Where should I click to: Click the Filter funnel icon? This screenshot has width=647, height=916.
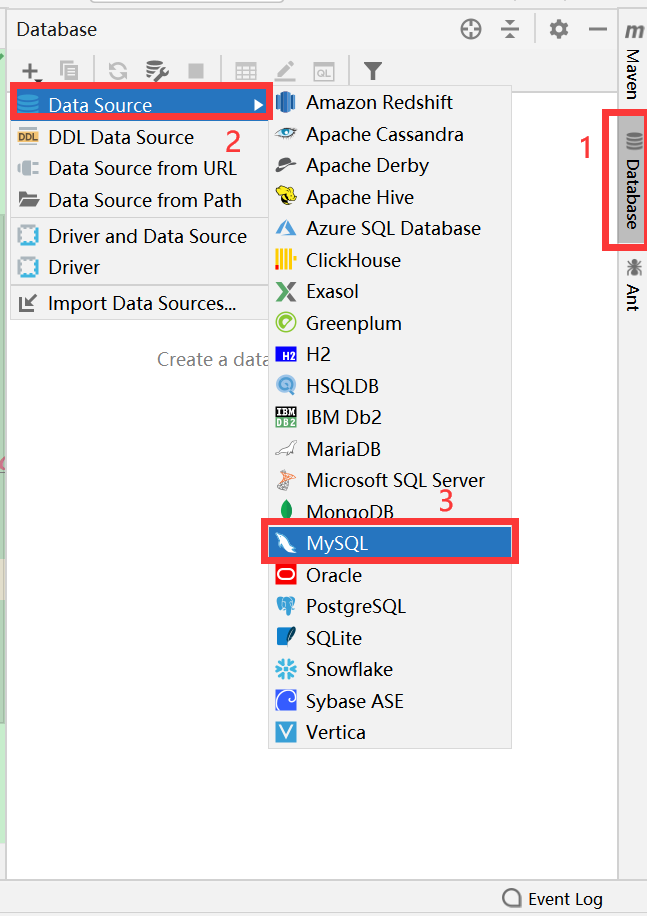[373, 71]
